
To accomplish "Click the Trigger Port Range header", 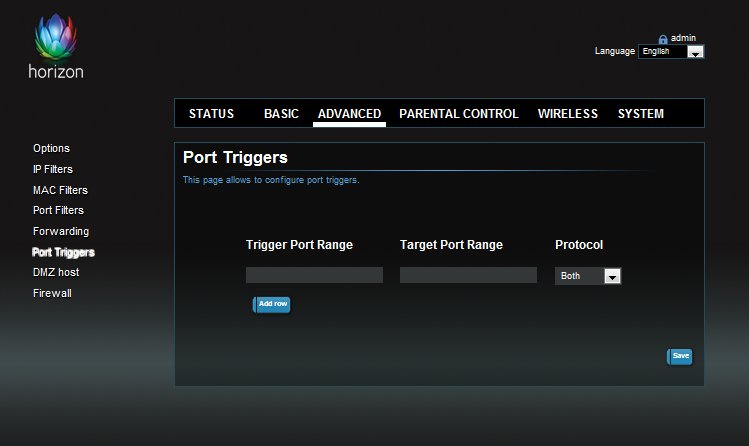I will click(x=299, y=245).
